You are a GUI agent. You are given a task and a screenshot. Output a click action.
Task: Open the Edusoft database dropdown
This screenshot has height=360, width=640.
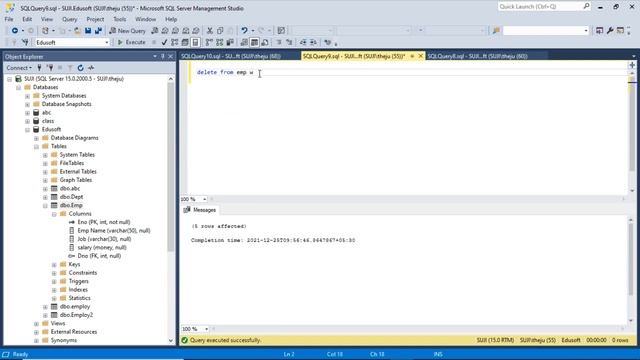click(107, 42)
